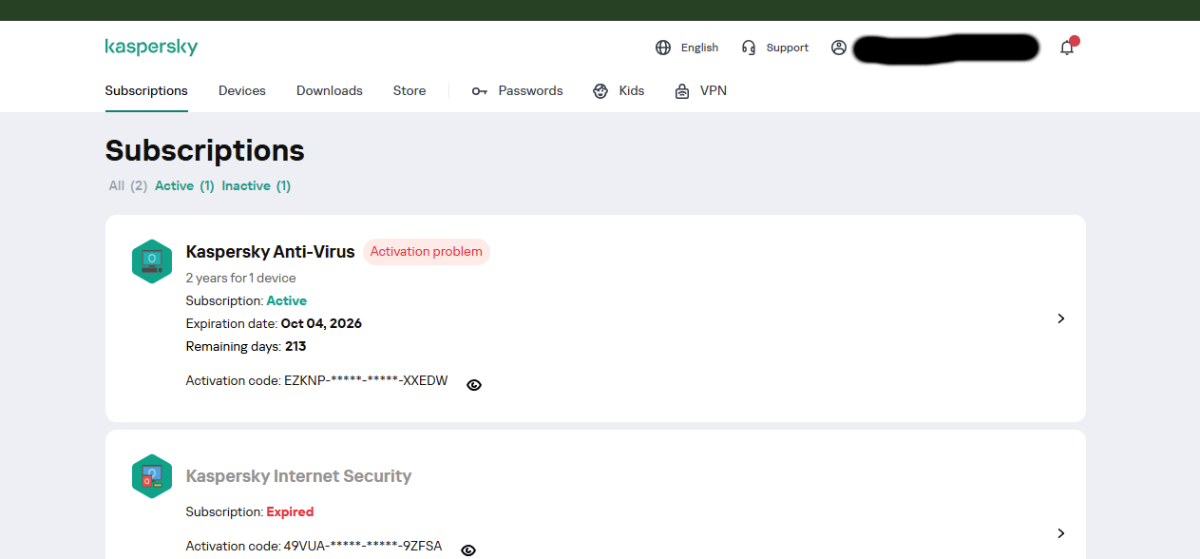Filter subscriptions by Inactive
The height and width of the screenshot is (559, 1200).
(x=256, y=186)
